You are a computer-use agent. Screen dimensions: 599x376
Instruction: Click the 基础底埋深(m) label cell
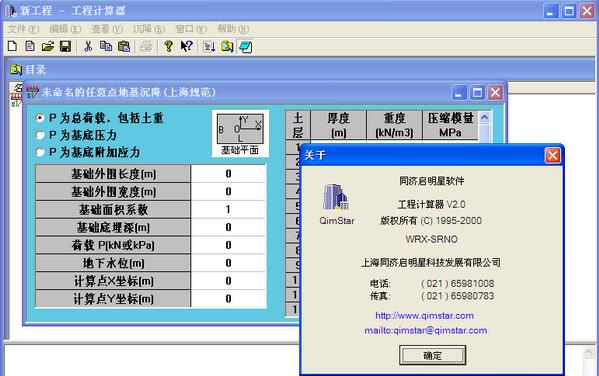113,227
